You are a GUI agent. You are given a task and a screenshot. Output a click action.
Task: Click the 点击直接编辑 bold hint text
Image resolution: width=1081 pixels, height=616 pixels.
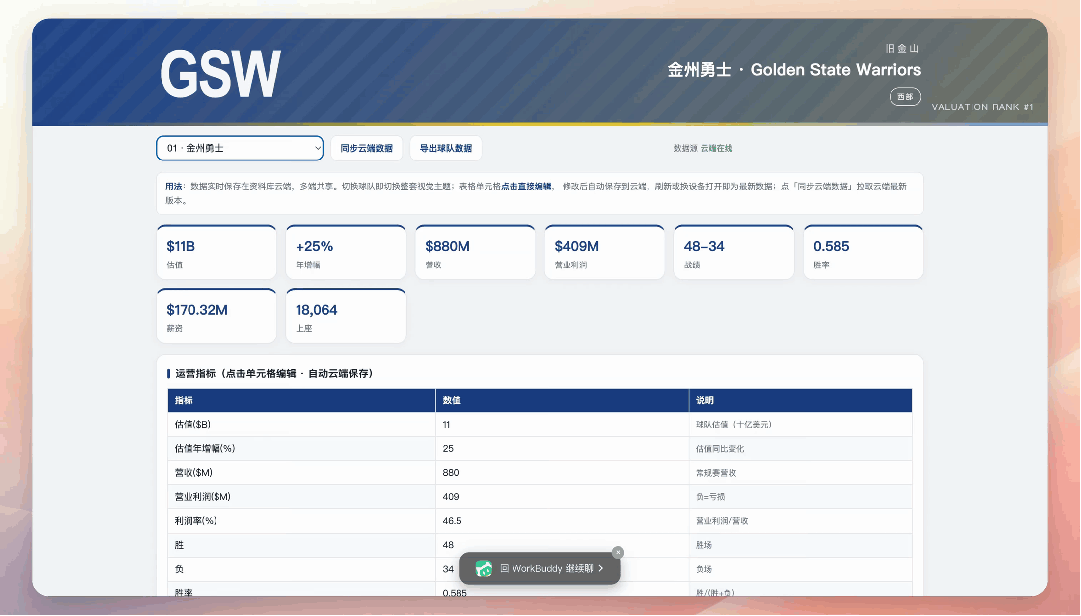coord(526,186)
